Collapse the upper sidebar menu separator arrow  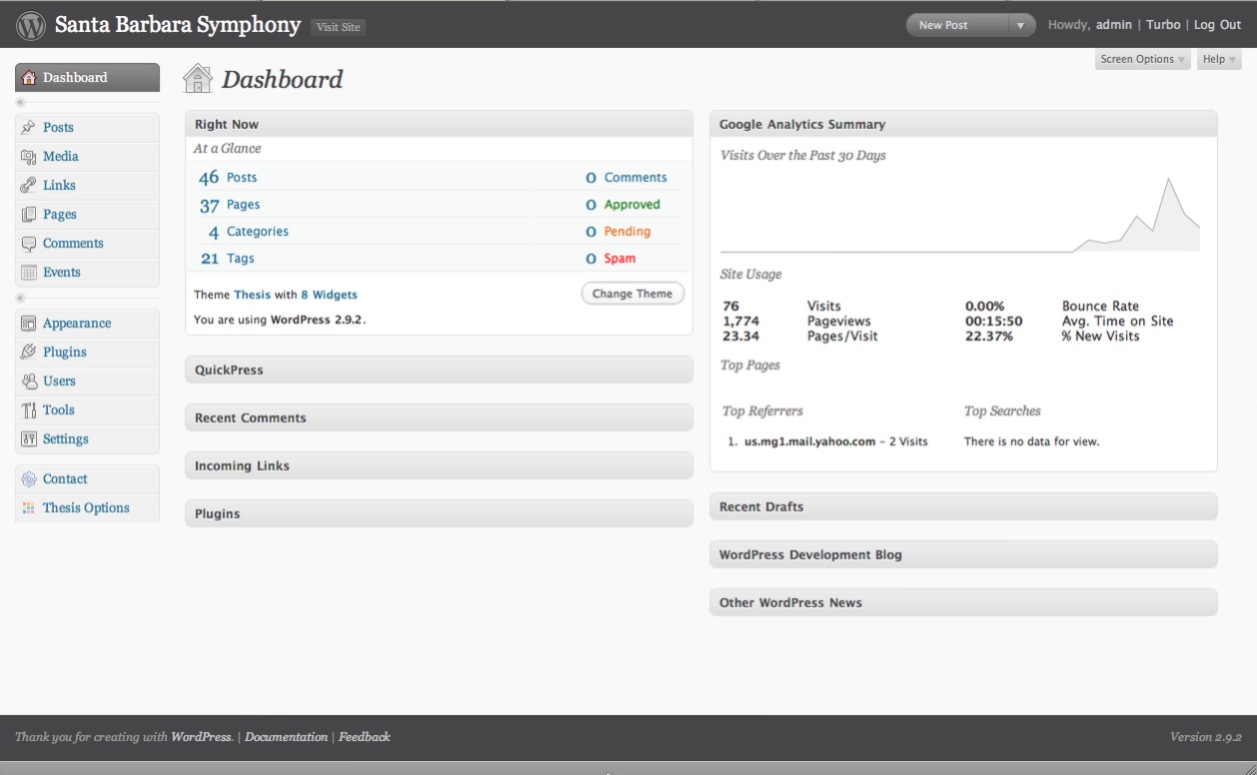(20, 103)
